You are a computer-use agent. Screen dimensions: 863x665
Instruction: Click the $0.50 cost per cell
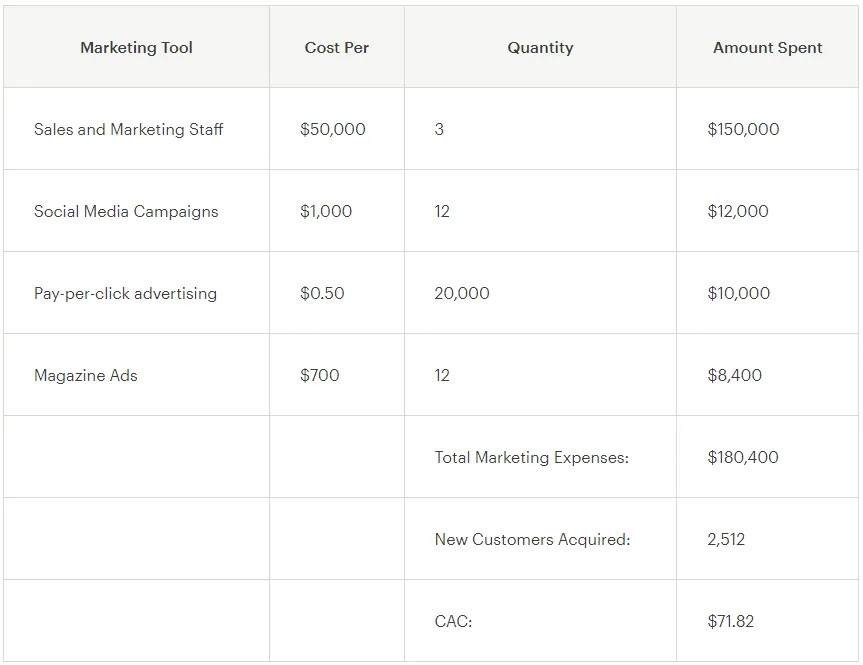click(322, 294)
